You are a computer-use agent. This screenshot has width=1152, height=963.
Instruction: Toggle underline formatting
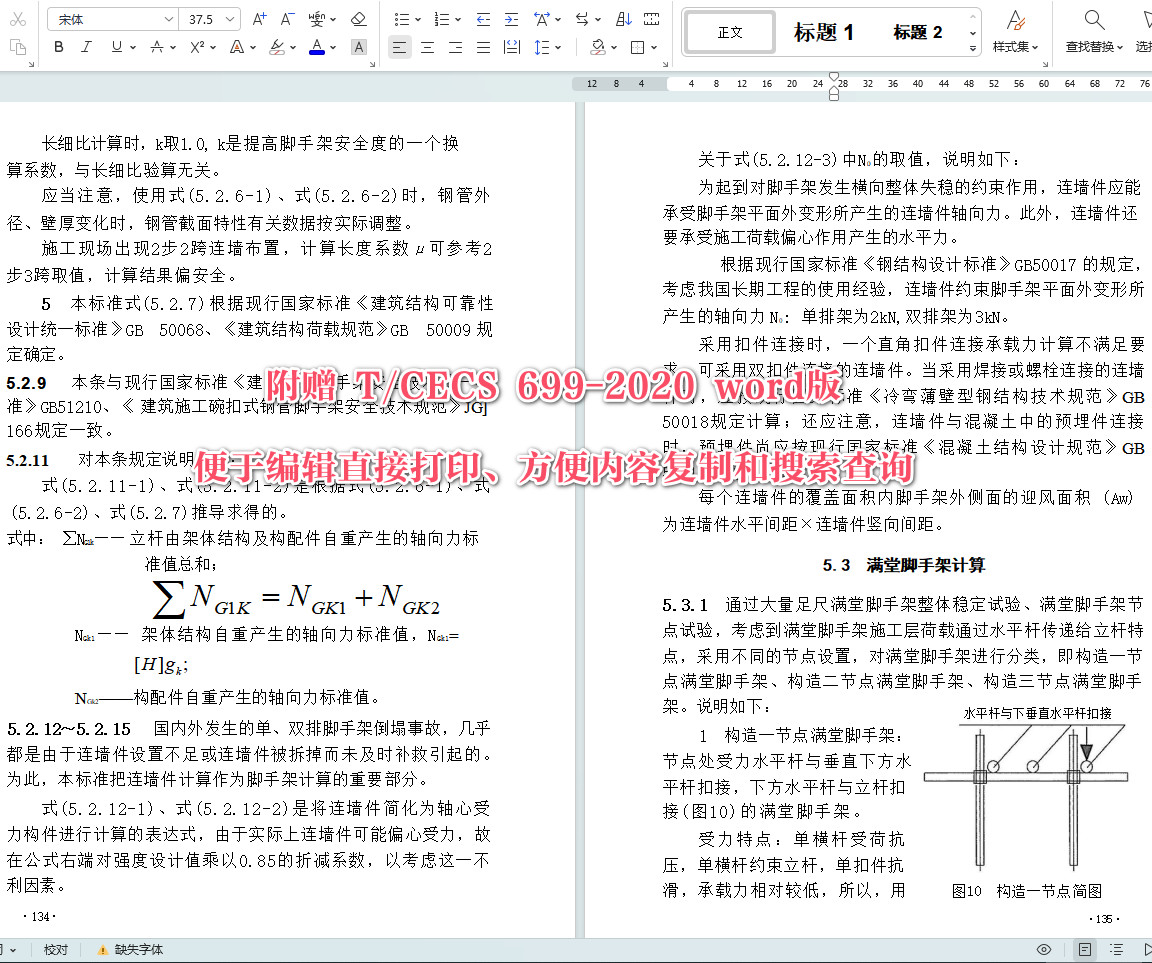coord(115,47)
